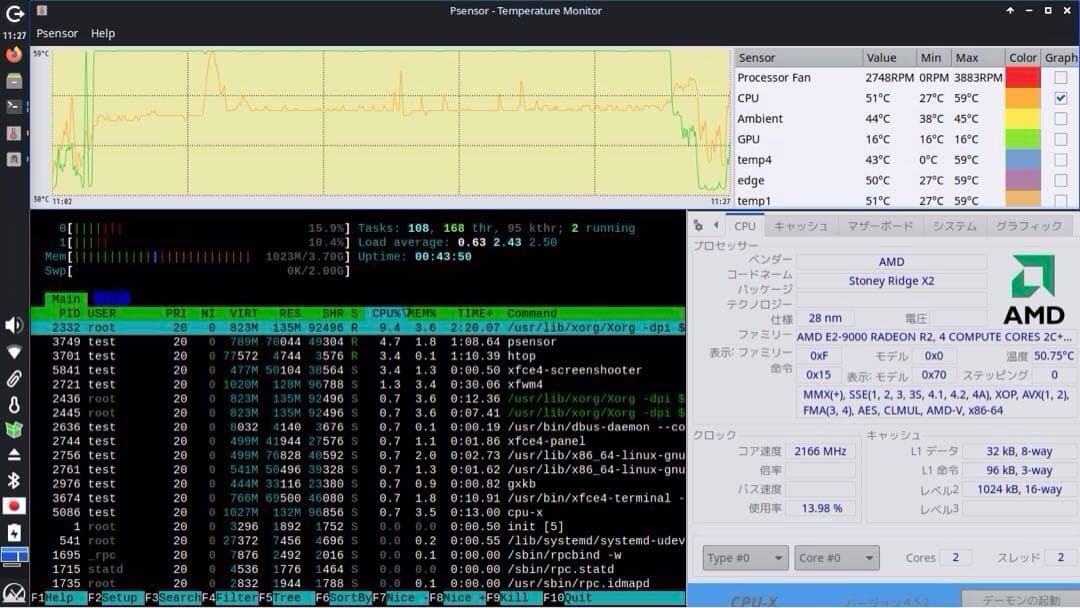1080x608 pixels.
Task: Select the xfce4-screenshooter process row
Action: [x=358, y=370]
